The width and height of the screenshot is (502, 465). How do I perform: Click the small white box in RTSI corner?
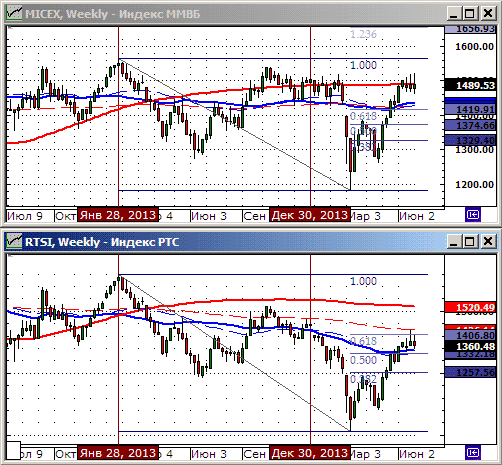[13, 450]
